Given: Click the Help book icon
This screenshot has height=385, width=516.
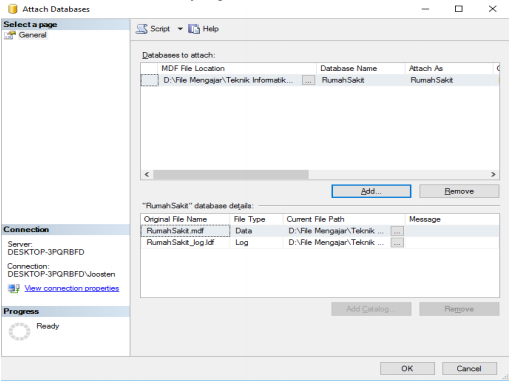Looking at the screenshot, I should click(x=194, y=29).
